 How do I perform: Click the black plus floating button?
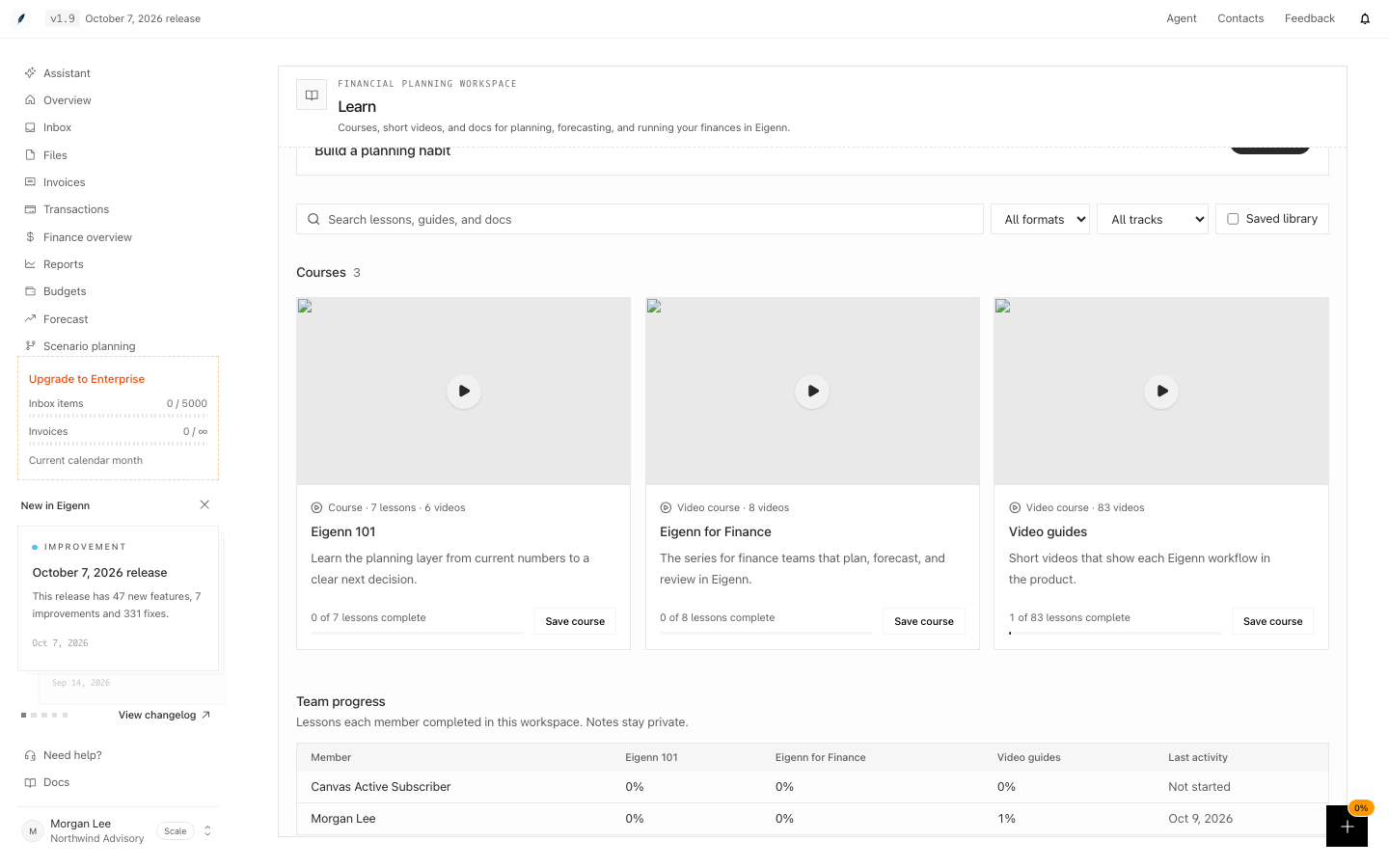(1347, 827)
